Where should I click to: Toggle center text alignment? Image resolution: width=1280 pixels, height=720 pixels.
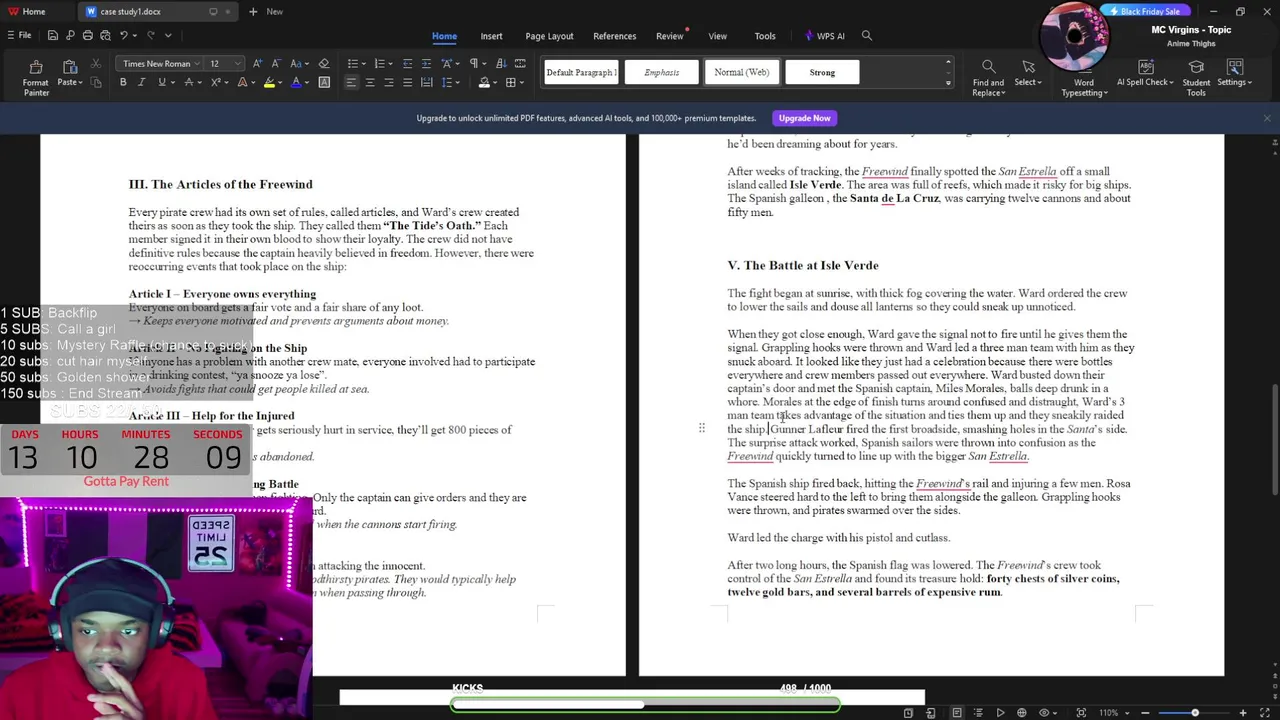[370, 82]
